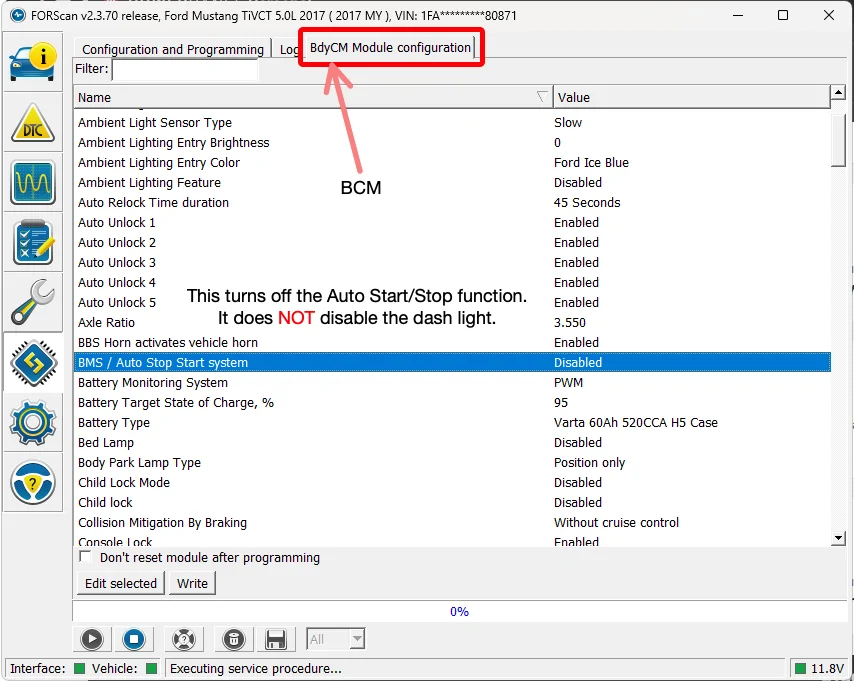Click the lifebuoy help icon in toolbar
854x681 pixels.
pyautogui.click(x=184, y=639)
